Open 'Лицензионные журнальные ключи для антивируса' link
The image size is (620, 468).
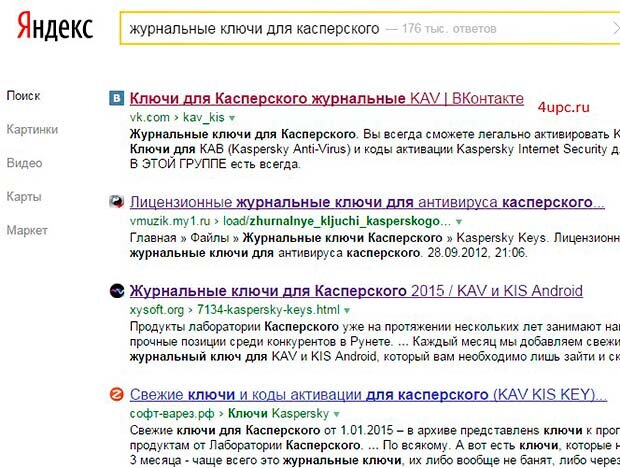pyautogui.click(x=367, y=202)
